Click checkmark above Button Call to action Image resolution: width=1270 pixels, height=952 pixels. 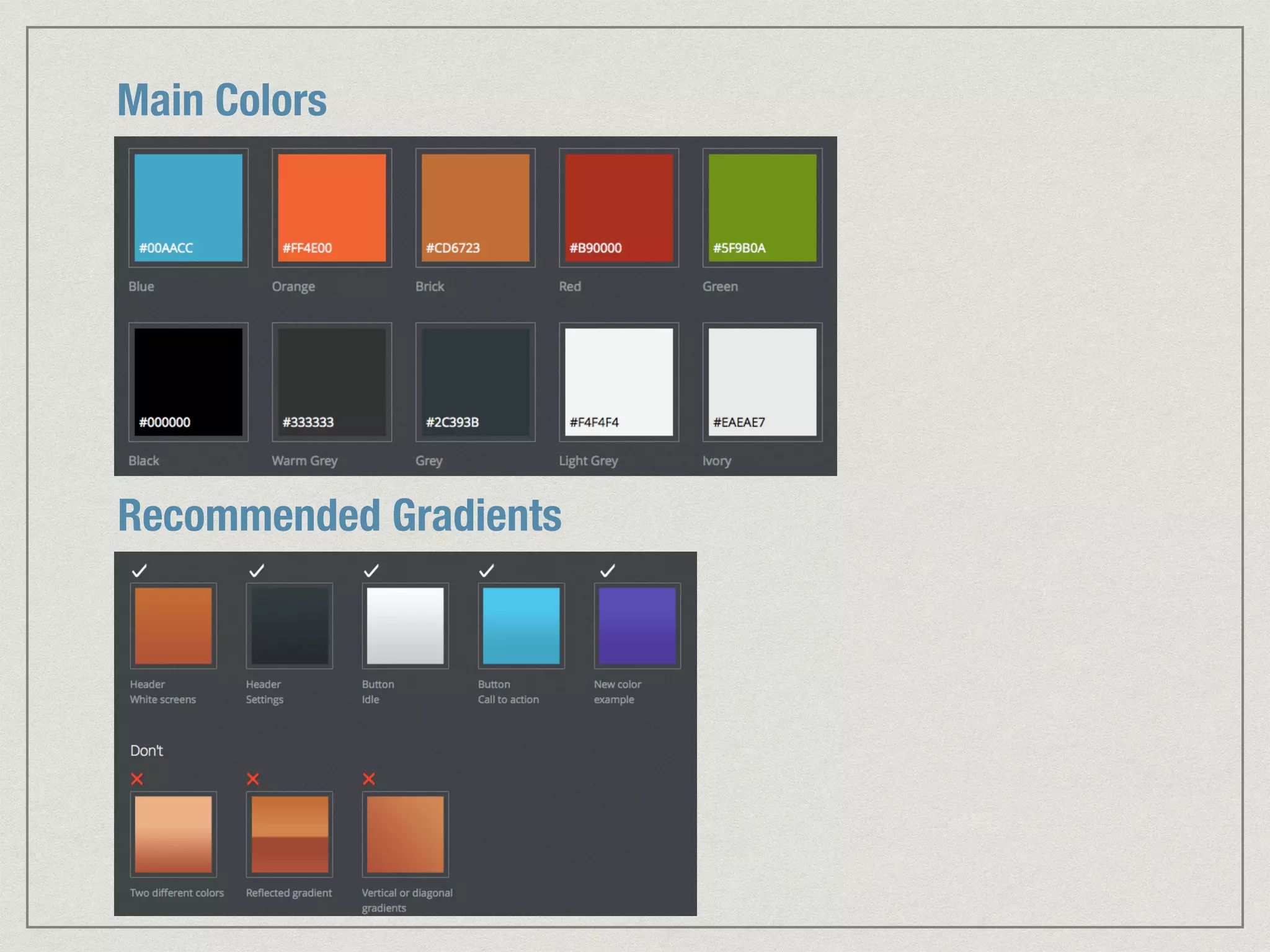tap(487, 570)
